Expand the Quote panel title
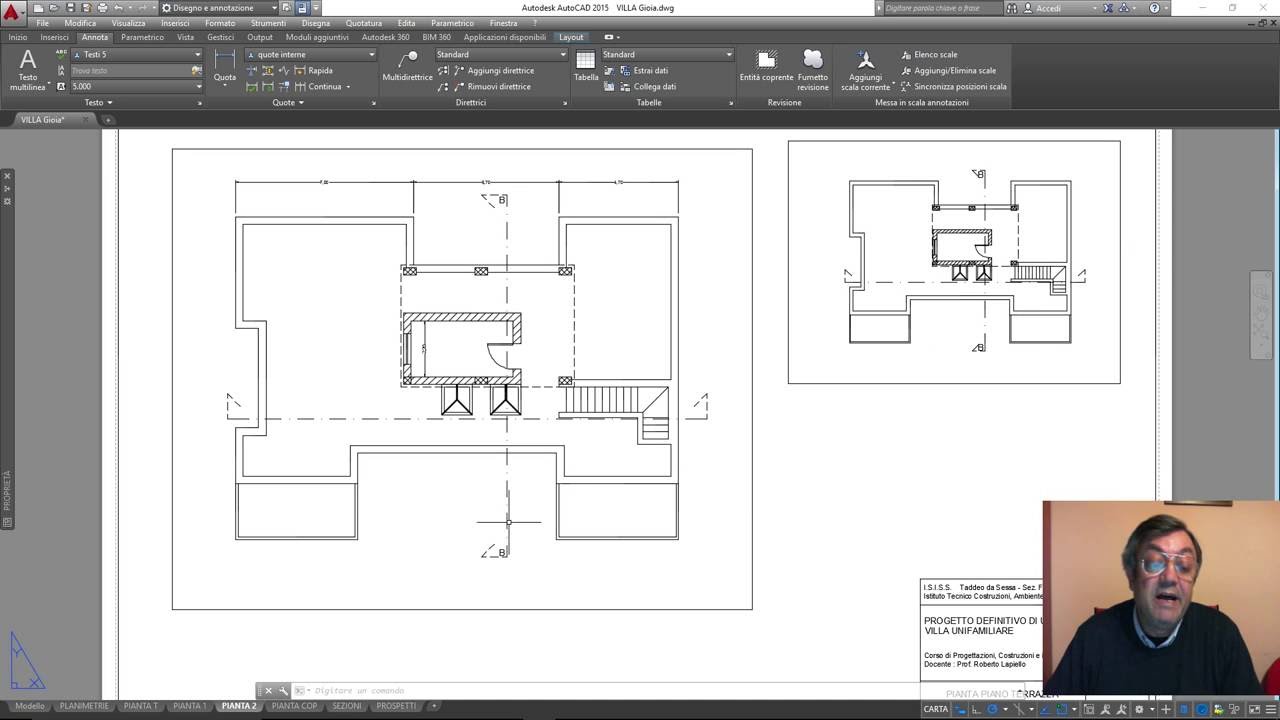This screenshot has width=1280, height=720. tap(288, 102)
